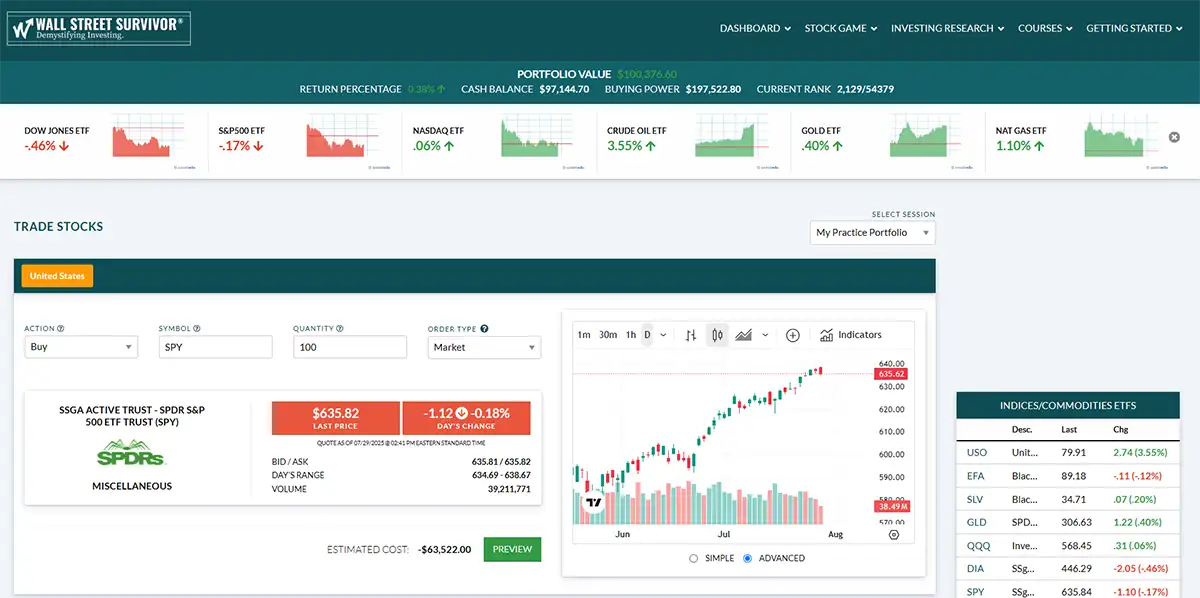Click the TradingView logo on the chart
This screenshot has height=598, width=1200.
click(x=594, y=503)
